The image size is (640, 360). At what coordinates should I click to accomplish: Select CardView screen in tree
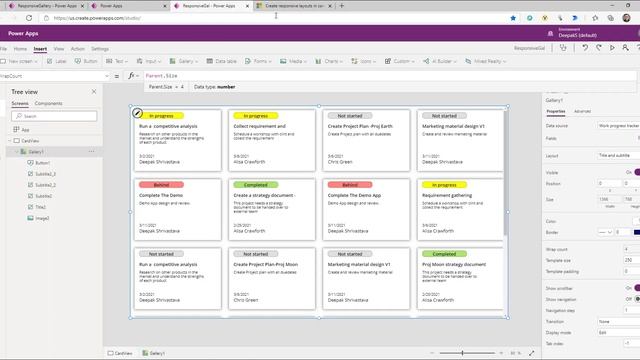30,141
